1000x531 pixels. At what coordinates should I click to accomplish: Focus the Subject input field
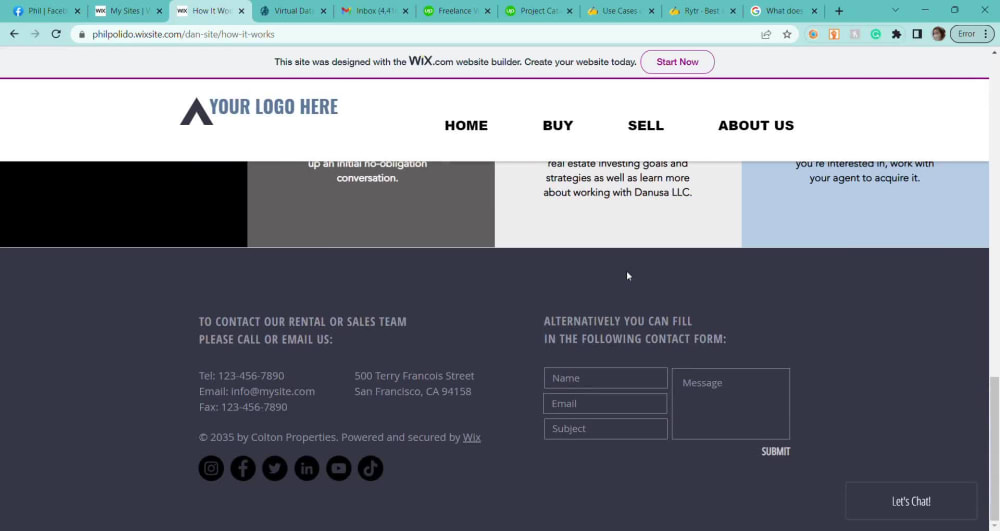tap(605, 428)
